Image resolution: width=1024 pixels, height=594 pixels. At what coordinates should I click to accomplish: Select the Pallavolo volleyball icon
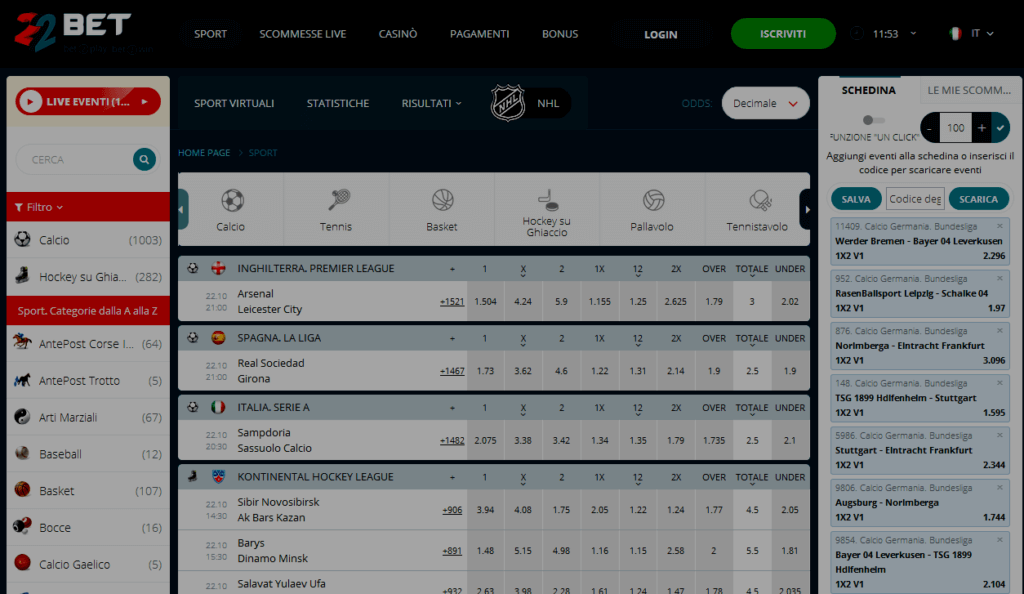[652, 200]
